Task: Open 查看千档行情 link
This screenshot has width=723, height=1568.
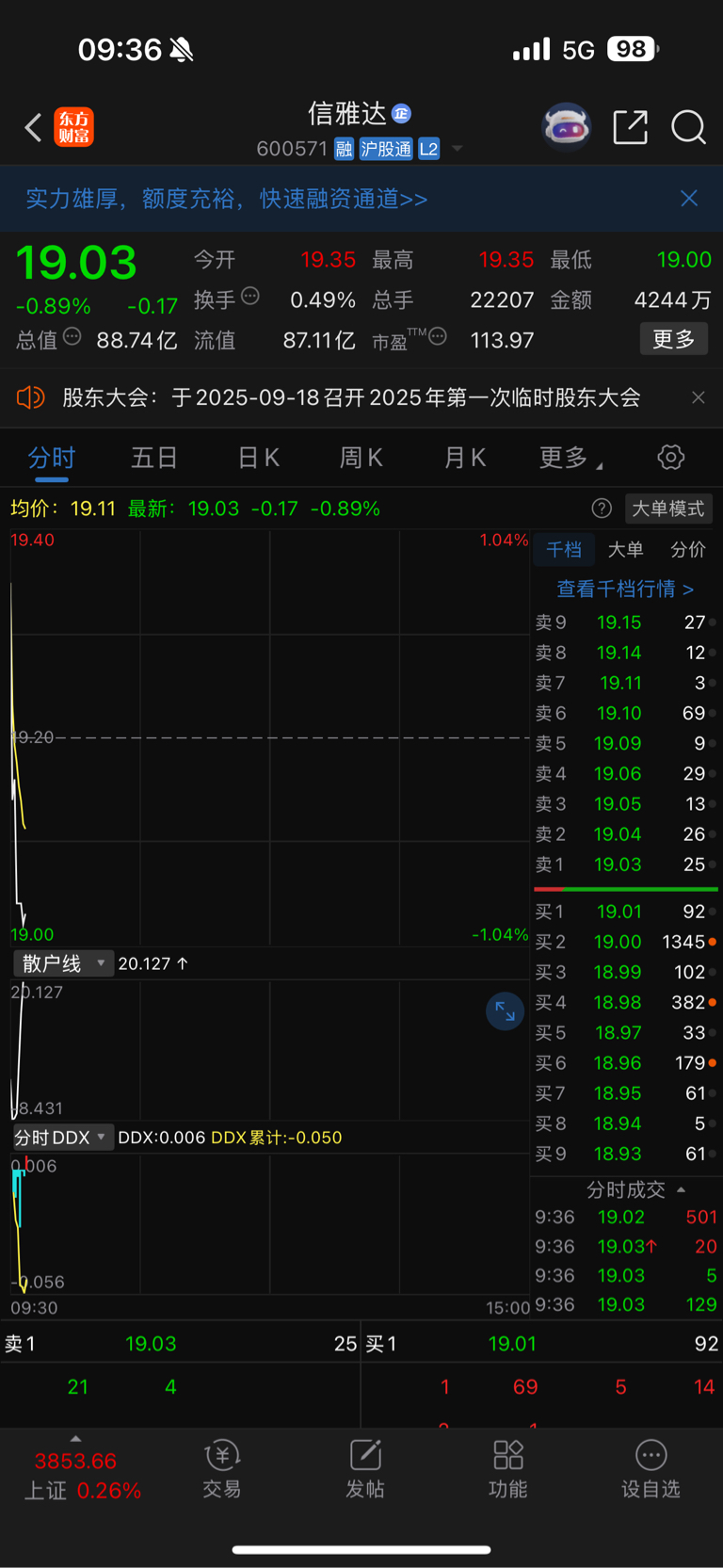Action: click(x=625, y=589)
